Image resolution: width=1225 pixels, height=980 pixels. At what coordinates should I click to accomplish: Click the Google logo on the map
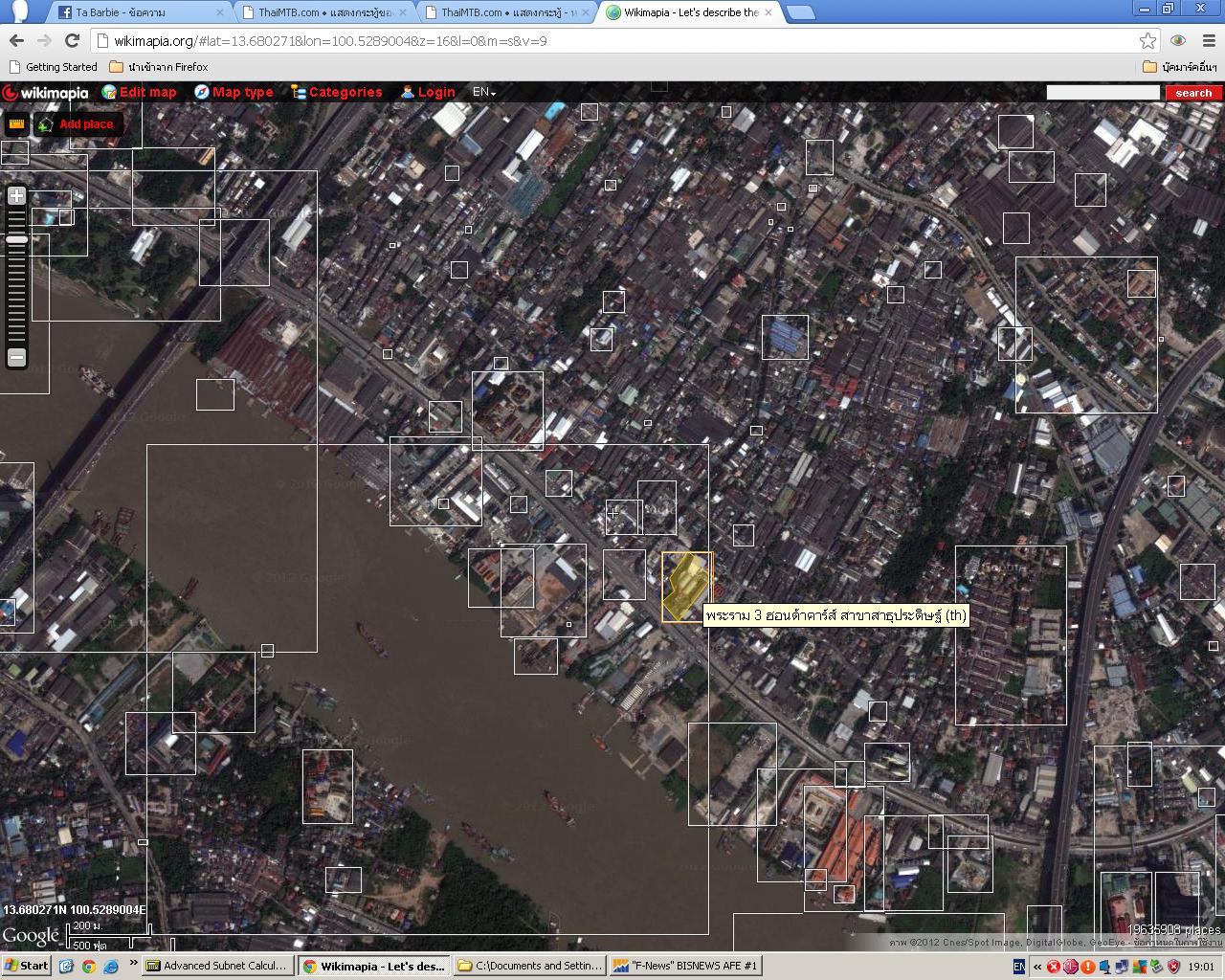(x=31, y=936)
